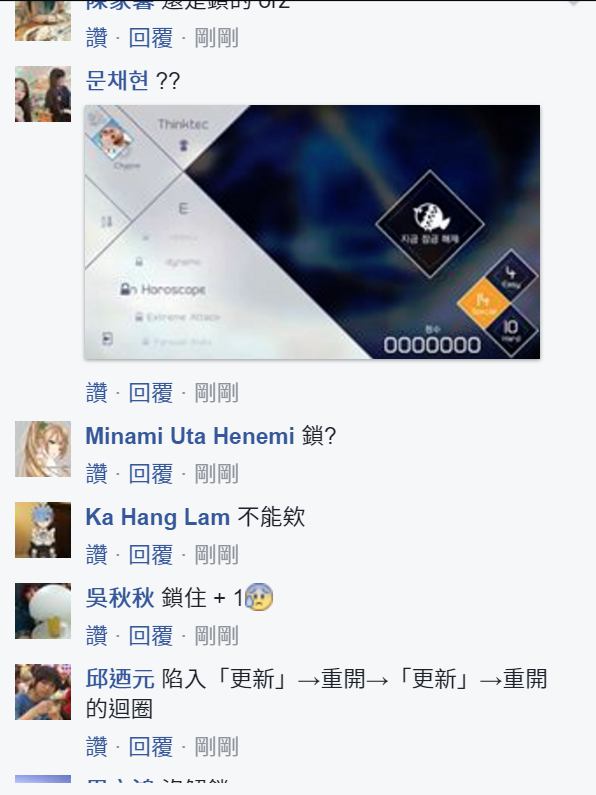This screenshot has width=596, height=795.
Task: Like 吳秋秋's 鎖住 +1 comment
Action: coord(96,636)
